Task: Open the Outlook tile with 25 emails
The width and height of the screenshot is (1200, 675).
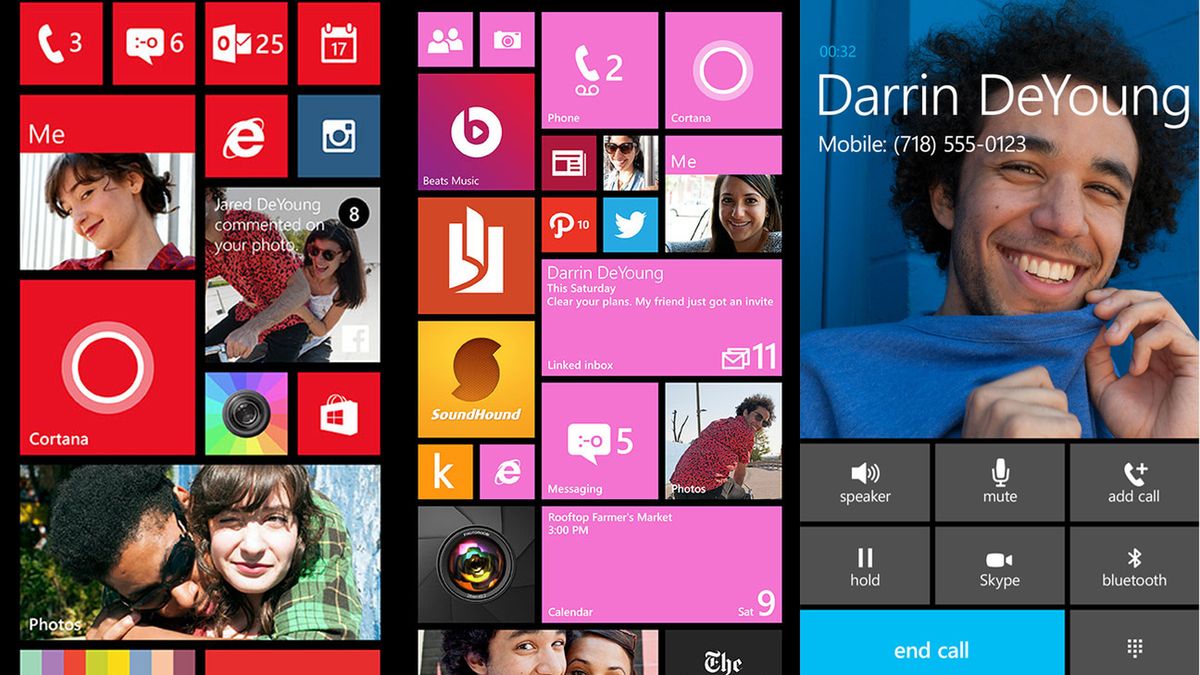Action: point(246,43)
